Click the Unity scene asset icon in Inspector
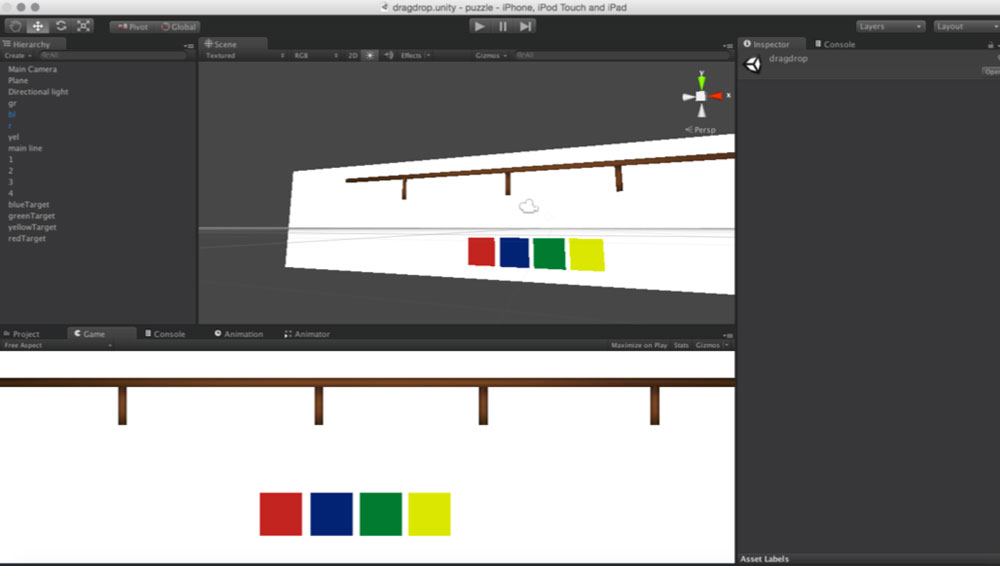The image size is (1000, 566). tap(753, 64)
